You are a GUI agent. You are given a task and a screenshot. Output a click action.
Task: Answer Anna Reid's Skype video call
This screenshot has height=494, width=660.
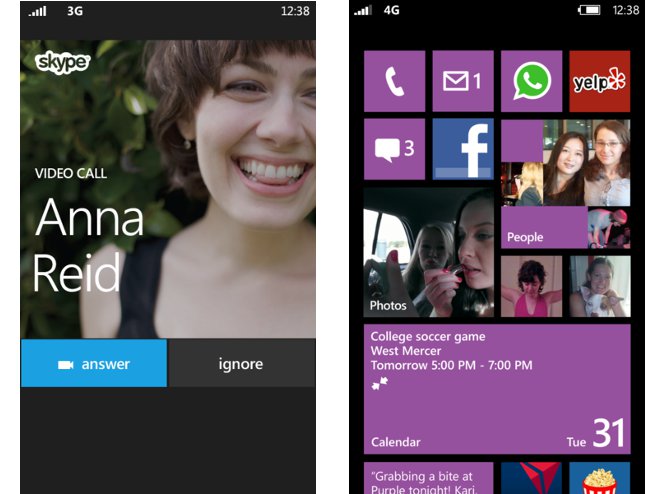[94, 364]
